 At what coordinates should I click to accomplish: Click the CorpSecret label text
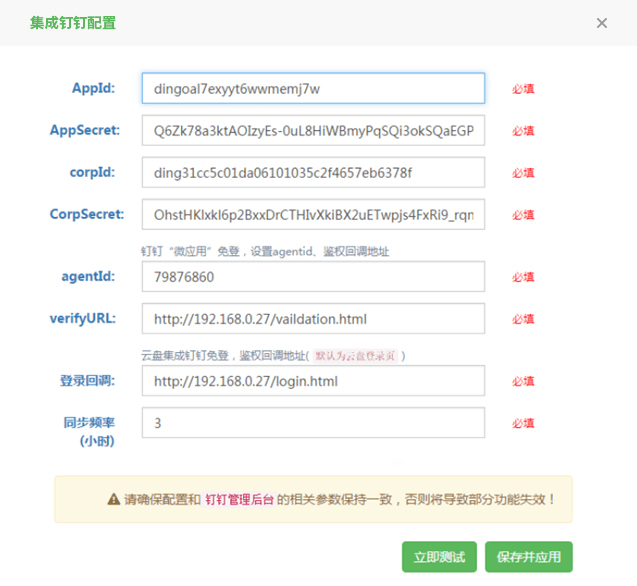click(86, 214)
